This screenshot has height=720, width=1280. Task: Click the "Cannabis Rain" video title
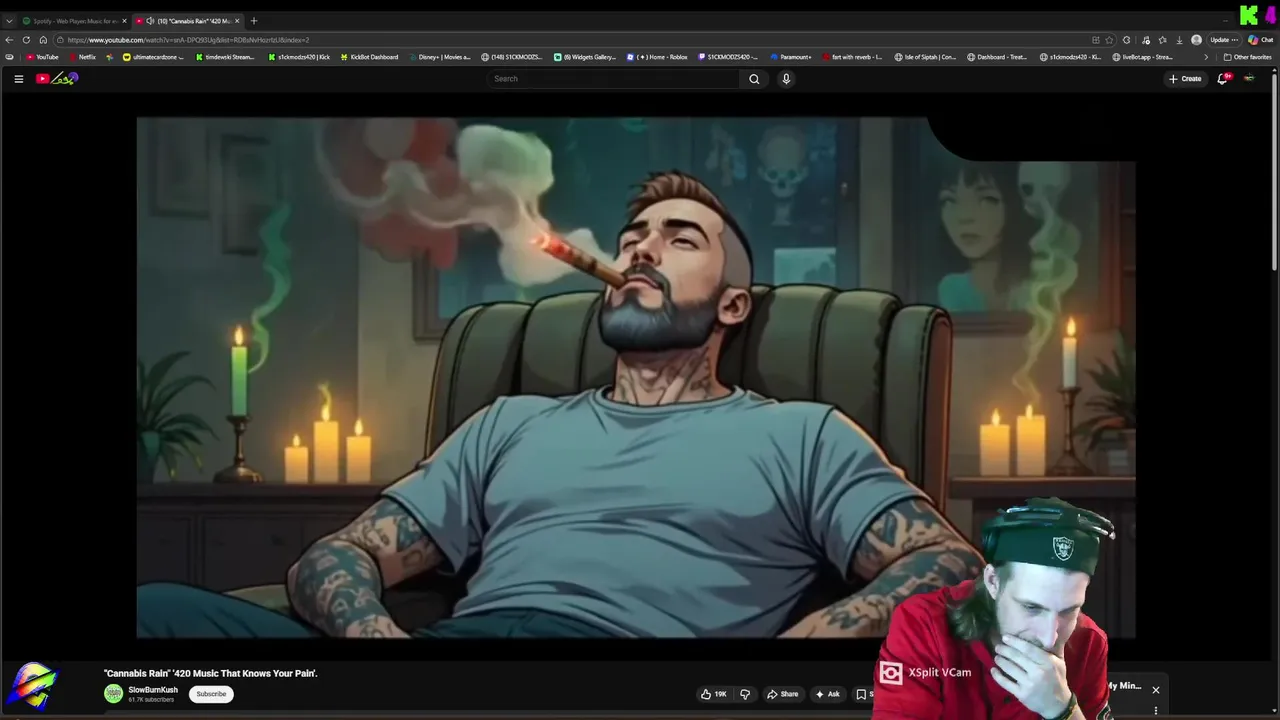click(211, 673)
